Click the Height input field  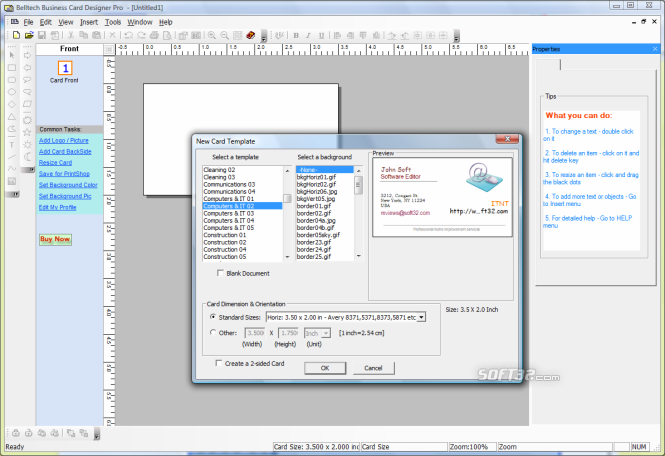pyautogui.click(x=288, y=333)
